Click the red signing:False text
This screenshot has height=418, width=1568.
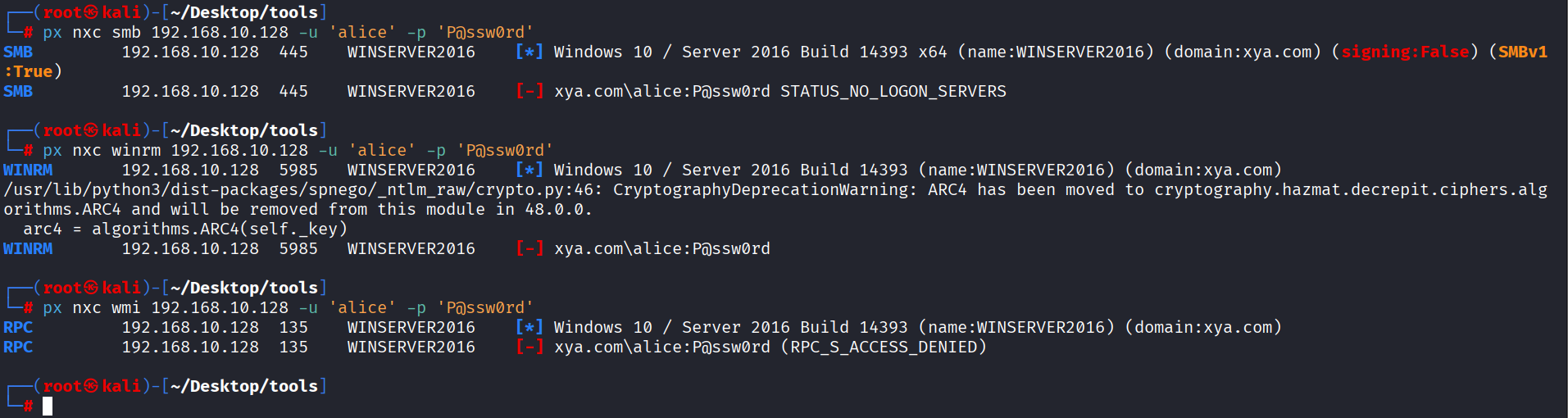(x=1405, y=52)
